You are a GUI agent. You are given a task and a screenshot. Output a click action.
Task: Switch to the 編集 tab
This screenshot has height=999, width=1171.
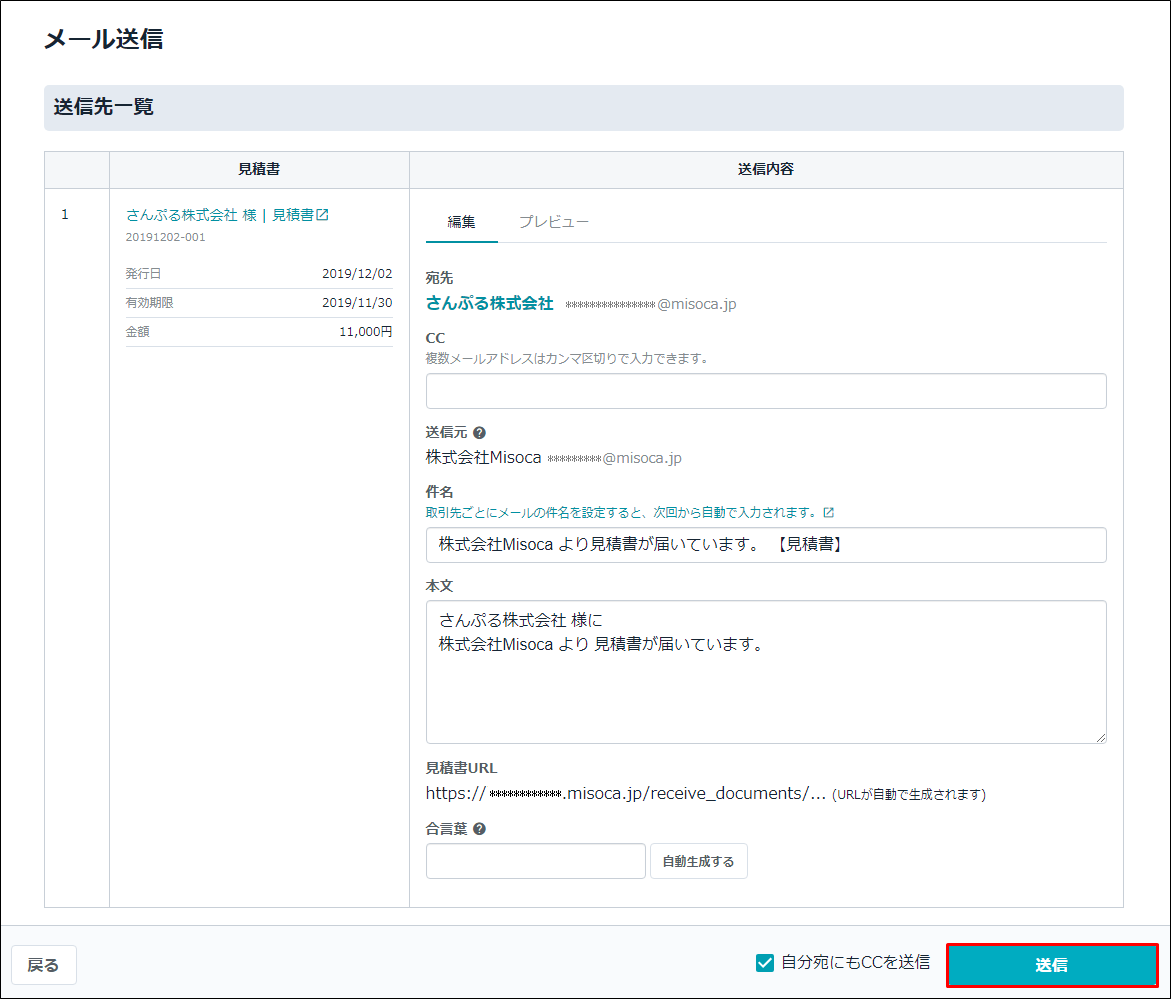(461, 222)
